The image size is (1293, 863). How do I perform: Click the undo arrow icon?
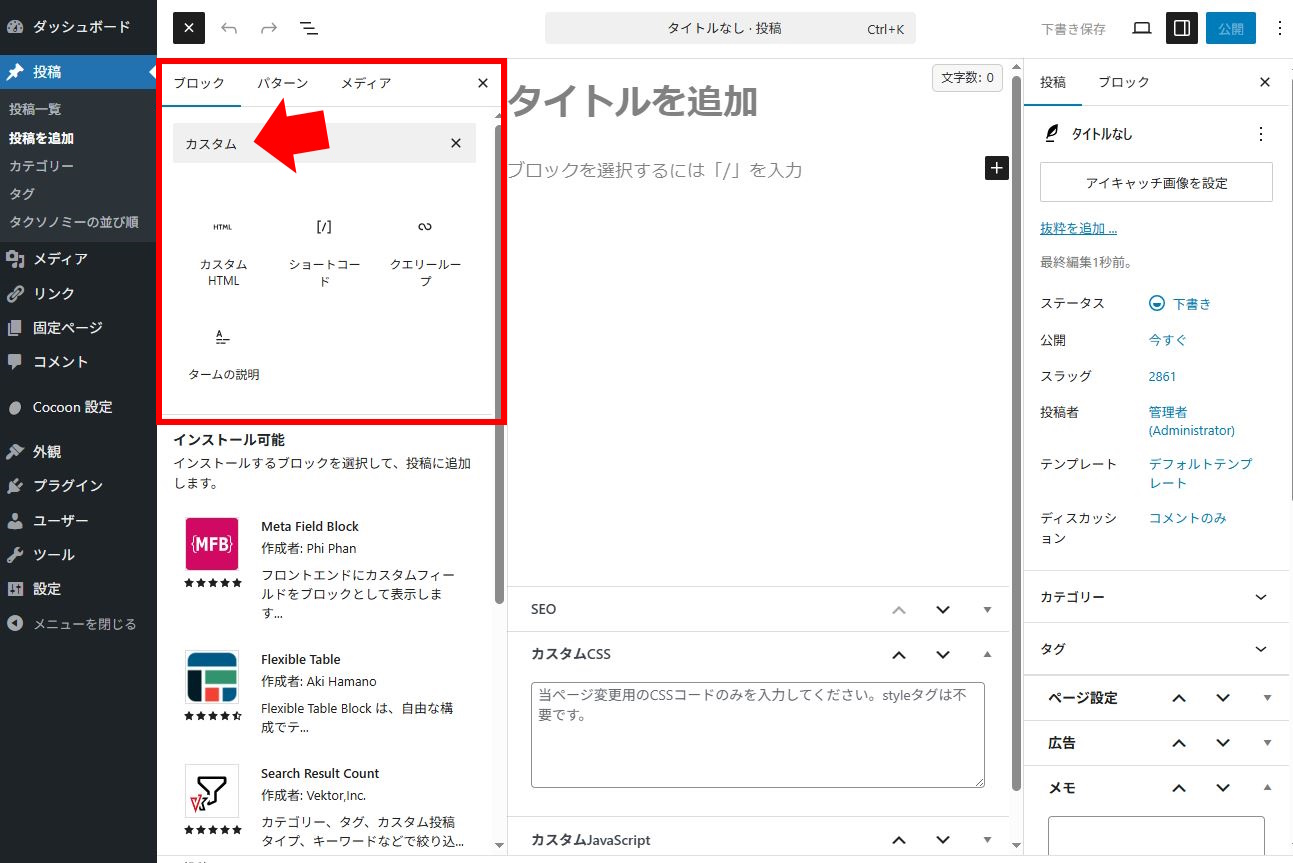(229, 28)
